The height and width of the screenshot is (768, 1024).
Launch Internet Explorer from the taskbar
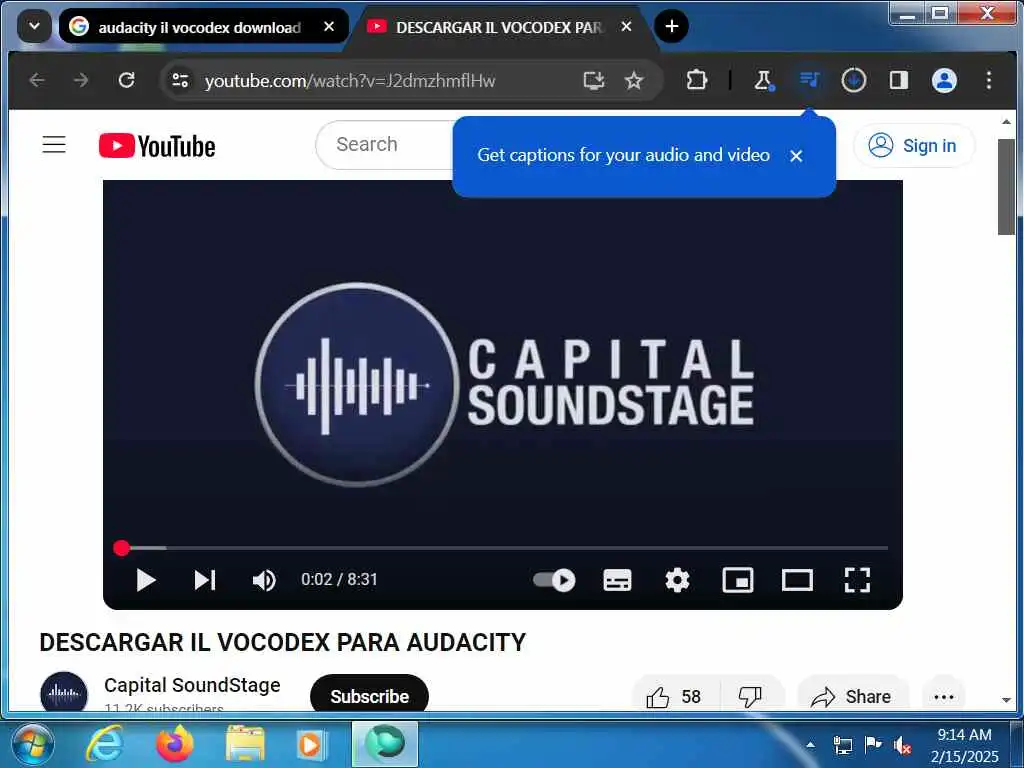pos(105,744)
